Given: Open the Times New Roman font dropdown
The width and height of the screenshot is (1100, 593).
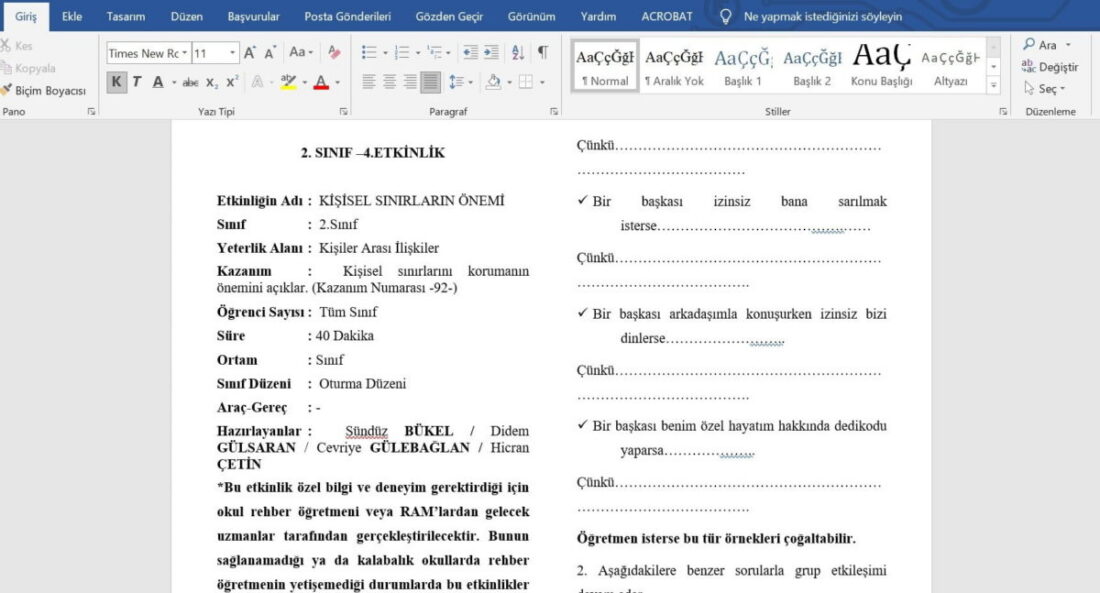Looking at the screenshot, I should 185,53.
